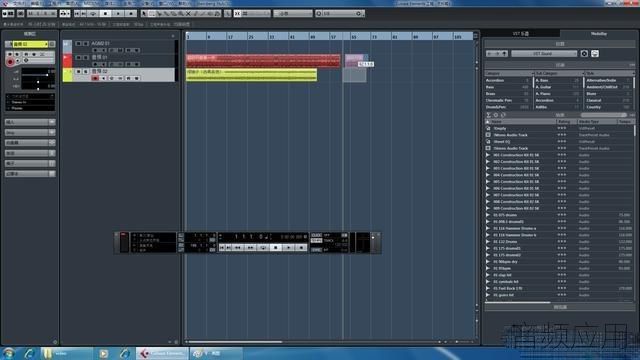Viewport: 640px width, 360px height.
Task: Sort results by the Rating column
Action: pos(567,122)
